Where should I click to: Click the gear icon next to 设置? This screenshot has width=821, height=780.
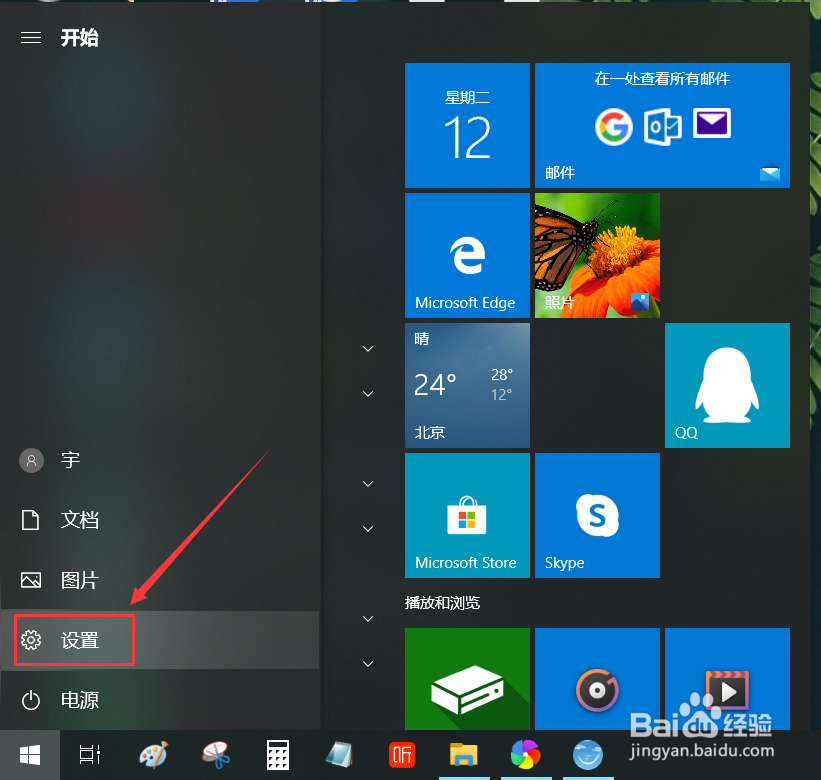31,640
